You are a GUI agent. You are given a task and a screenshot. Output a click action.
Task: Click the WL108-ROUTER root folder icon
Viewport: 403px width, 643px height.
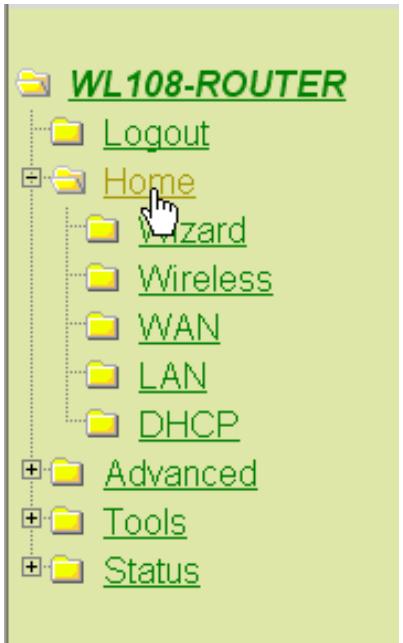34,83
